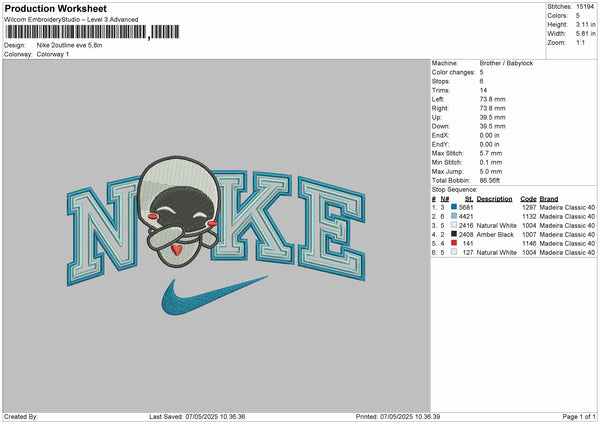600x424 pixels.
Task: Click the 'Code' column header
Action: pyautogui.click(x=528, y=199)
